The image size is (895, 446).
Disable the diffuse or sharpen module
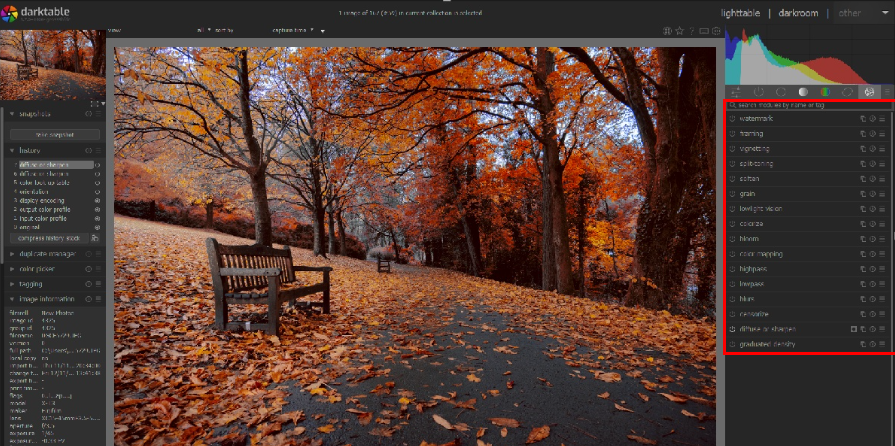tap(732, 329)
